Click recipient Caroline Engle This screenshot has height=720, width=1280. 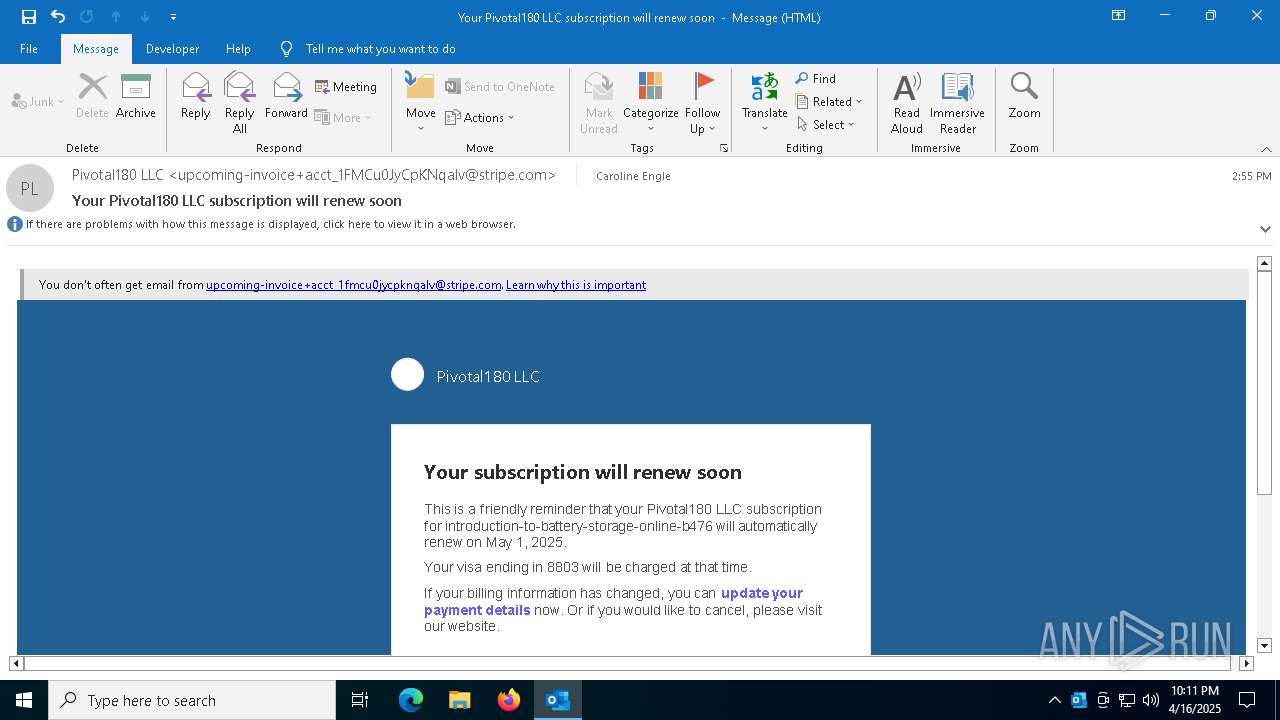click(x=633, y=176)
